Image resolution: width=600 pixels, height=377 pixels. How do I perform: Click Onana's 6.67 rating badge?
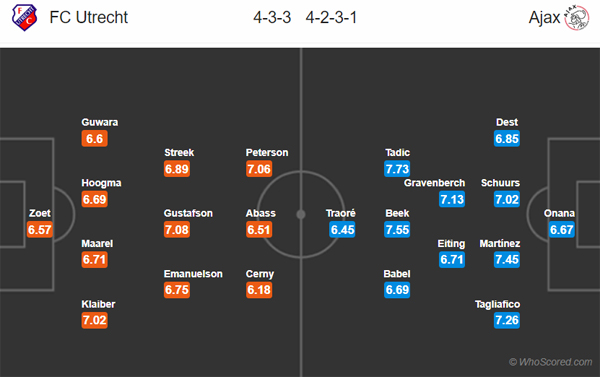[x=561, y=230]
